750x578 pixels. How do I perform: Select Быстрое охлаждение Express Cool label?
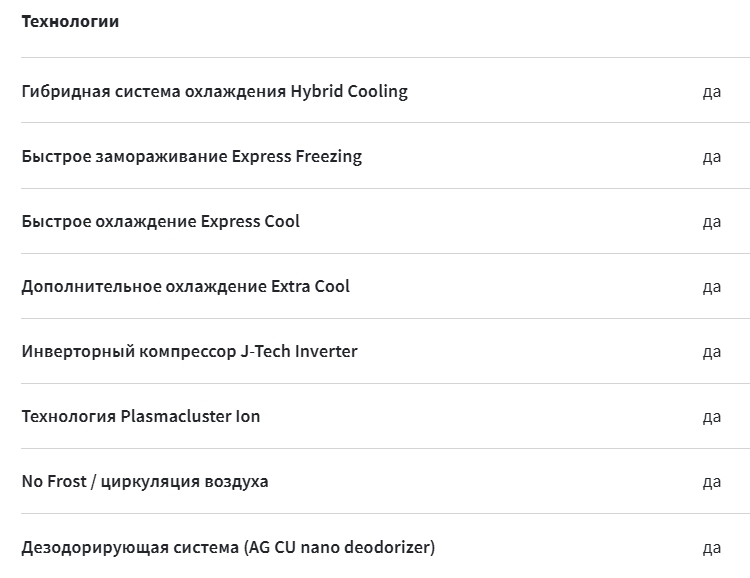point(161,221)
